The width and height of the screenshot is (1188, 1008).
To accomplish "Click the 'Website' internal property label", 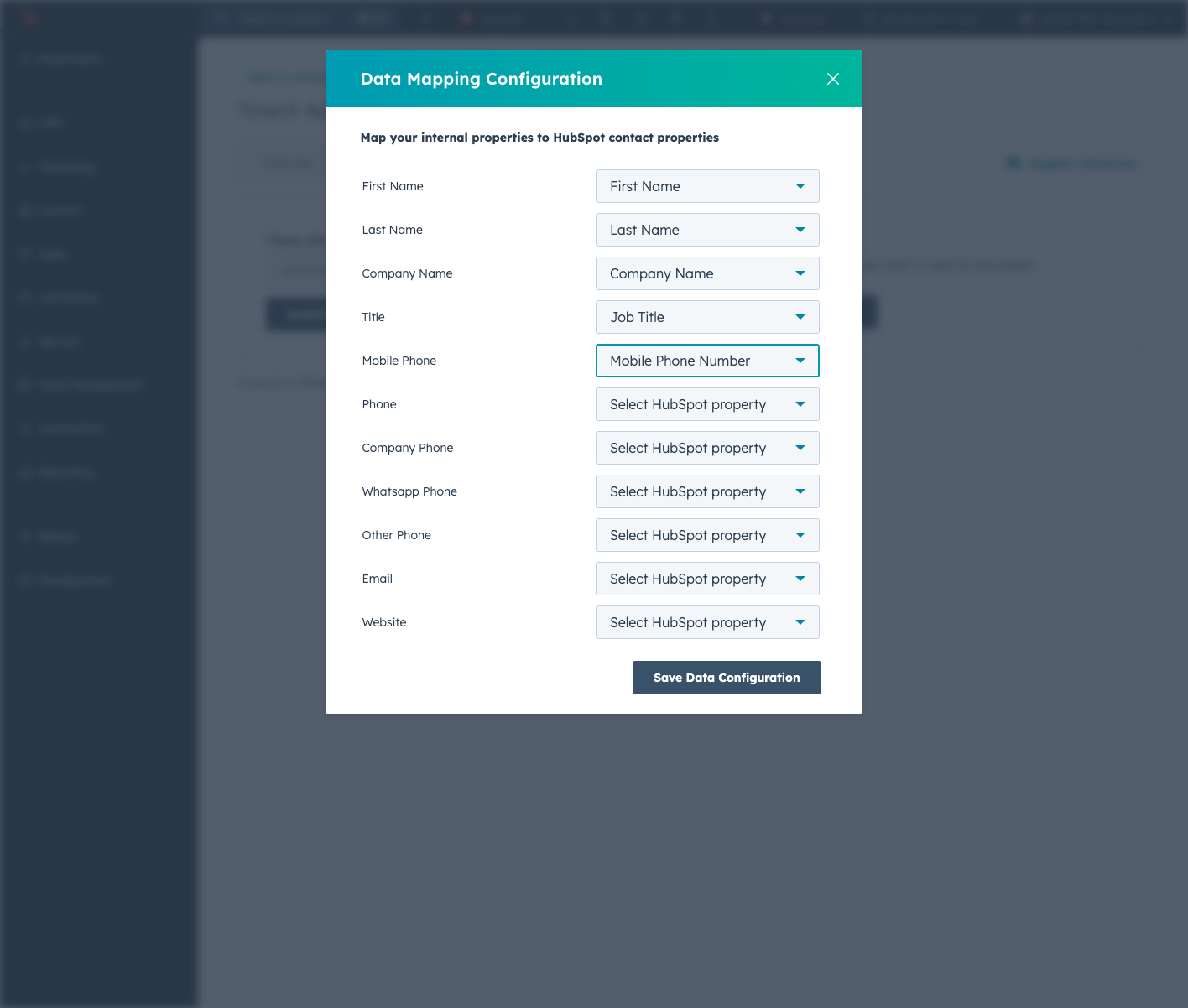I will click(384, 622).
